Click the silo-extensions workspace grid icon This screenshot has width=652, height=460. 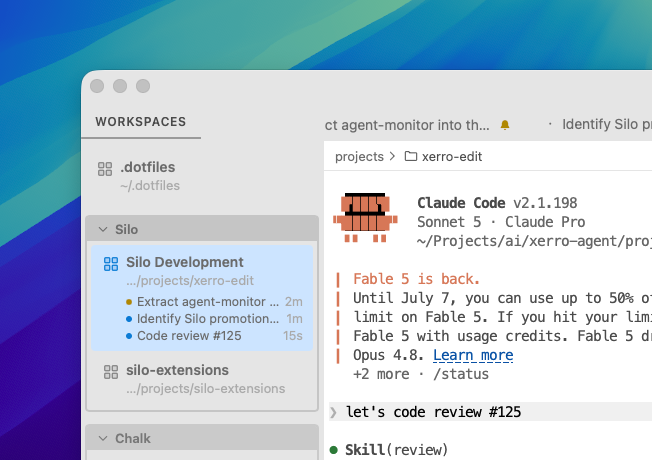pos(111,372)
